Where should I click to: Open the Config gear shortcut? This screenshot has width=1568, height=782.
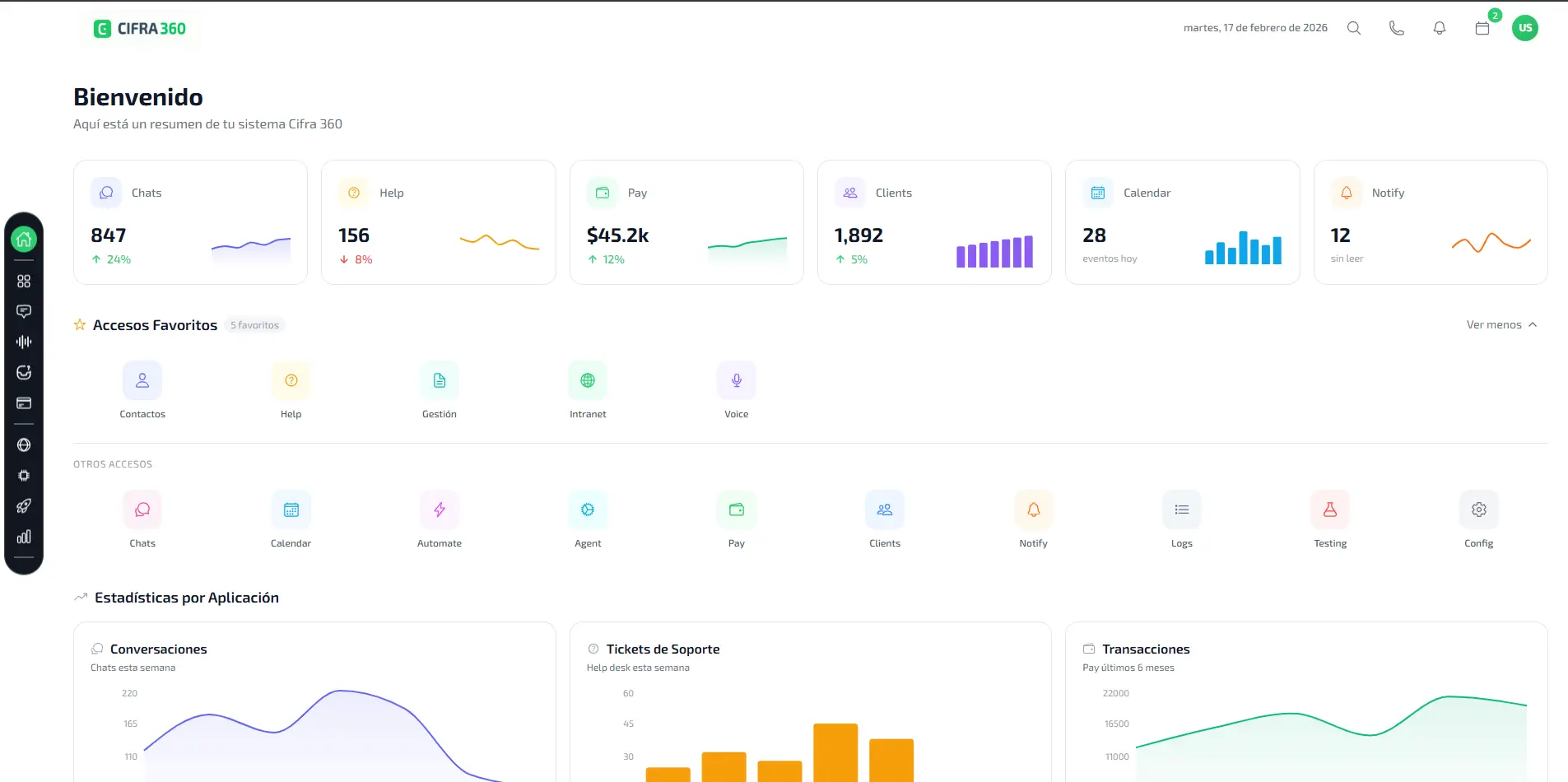click(1478, 510)
